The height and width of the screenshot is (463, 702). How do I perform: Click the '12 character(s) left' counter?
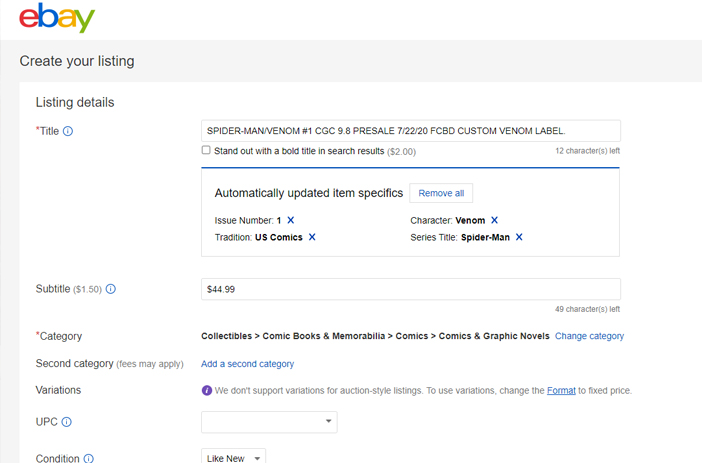[587, 151]
